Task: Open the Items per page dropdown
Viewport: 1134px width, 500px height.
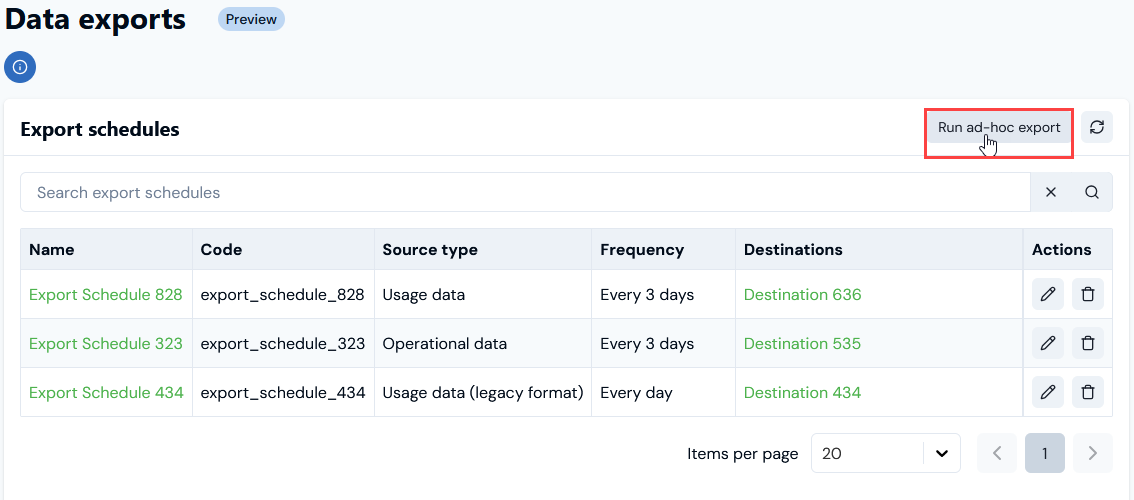Action: point(885,453)
